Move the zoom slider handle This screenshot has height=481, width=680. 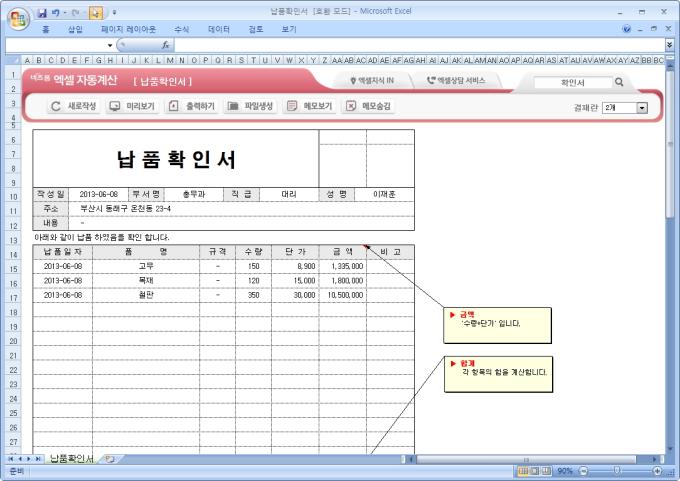pos(617,471)
